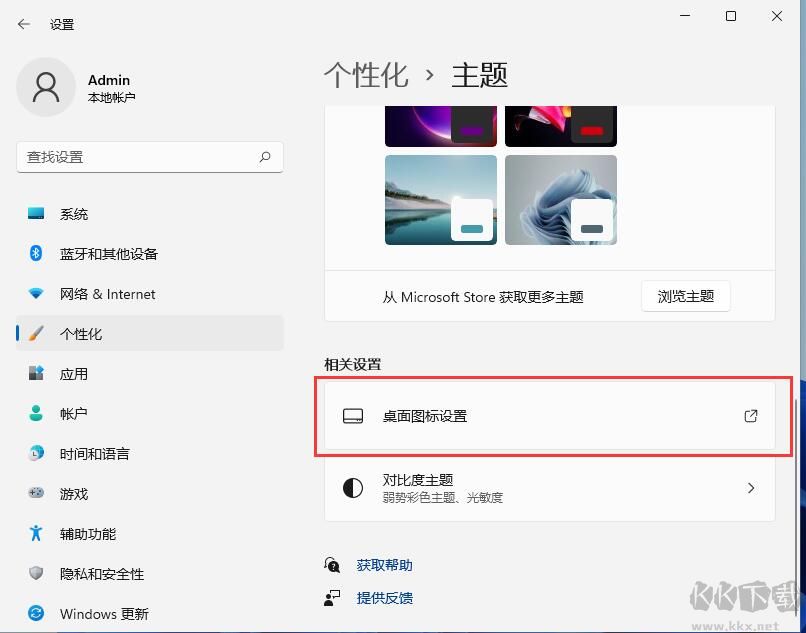The height and width of the screenshot is (633, 806).
Task: Click the 浏览主题 button
Action: 686,296
